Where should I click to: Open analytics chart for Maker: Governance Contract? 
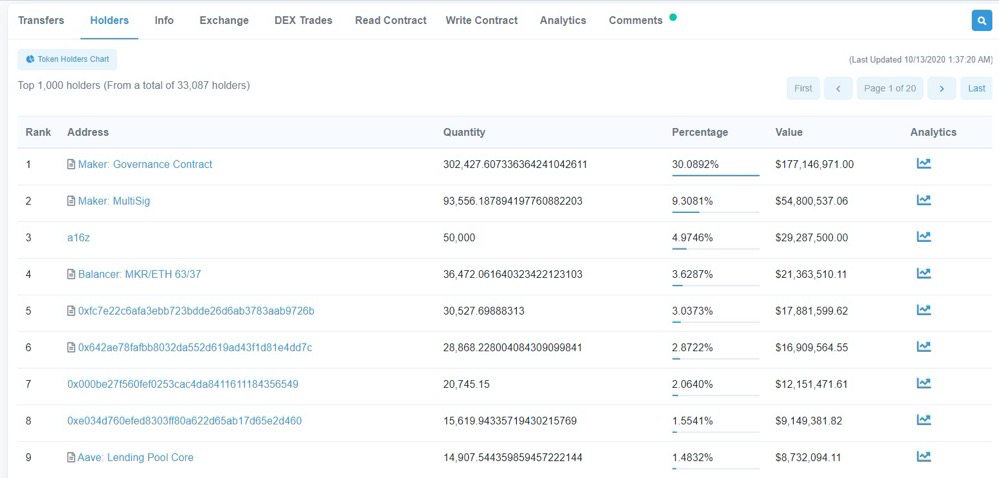click(x=923, y=164)
